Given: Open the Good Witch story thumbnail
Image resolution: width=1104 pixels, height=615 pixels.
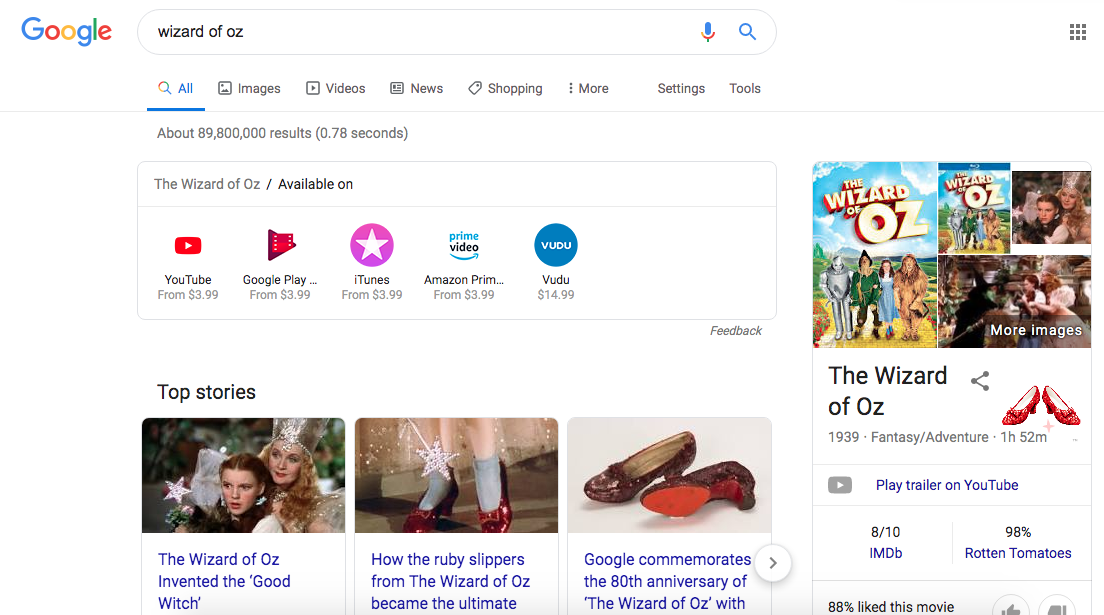Looking at the screenshot, I should tap(244, 476).
